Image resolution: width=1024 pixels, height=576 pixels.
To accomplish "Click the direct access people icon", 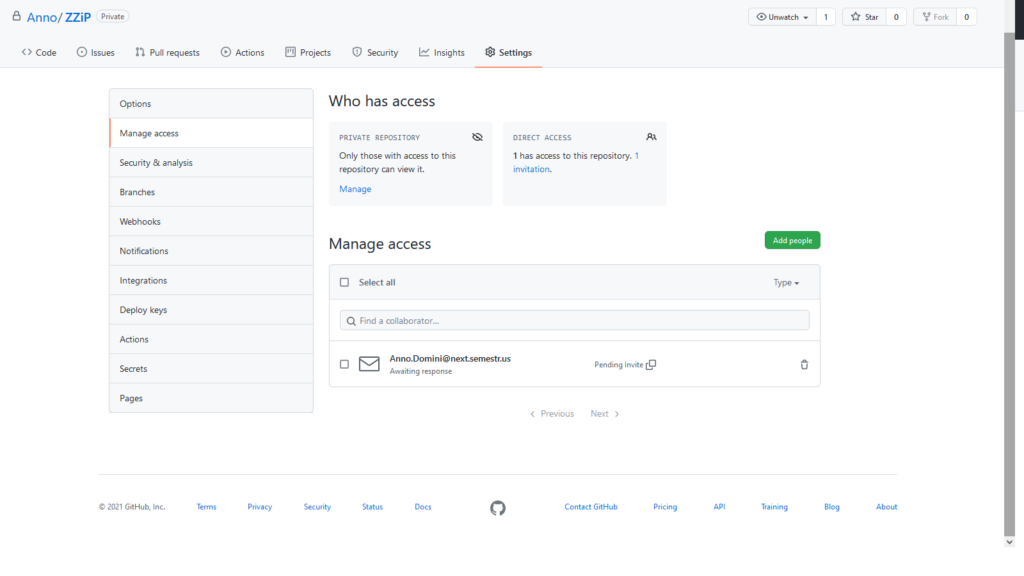I will [x=651, y=137].
